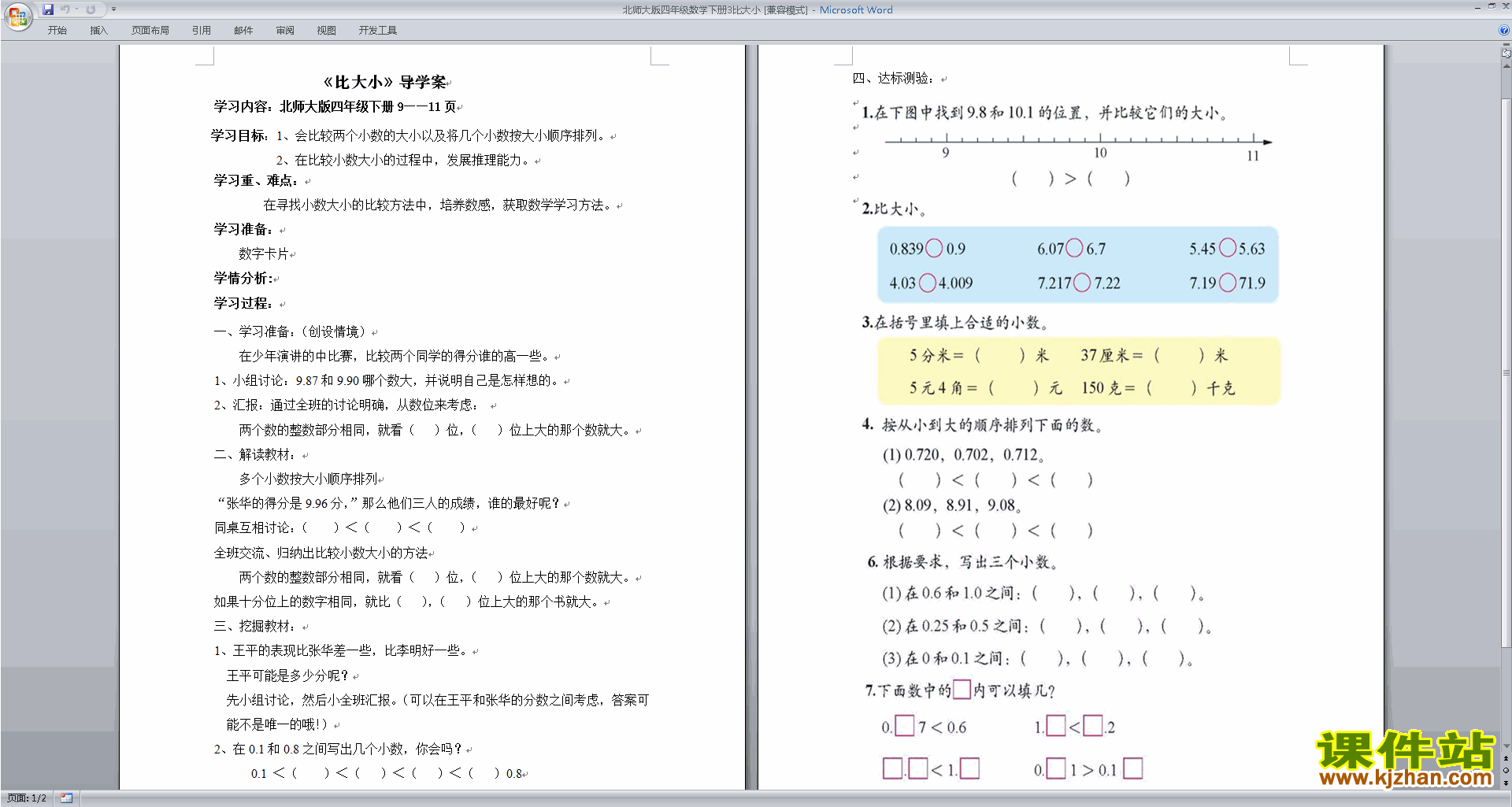Open Microsoft Word Help
The width and height of the screenshot is (1512, 807).
(x=1504, y=31)
